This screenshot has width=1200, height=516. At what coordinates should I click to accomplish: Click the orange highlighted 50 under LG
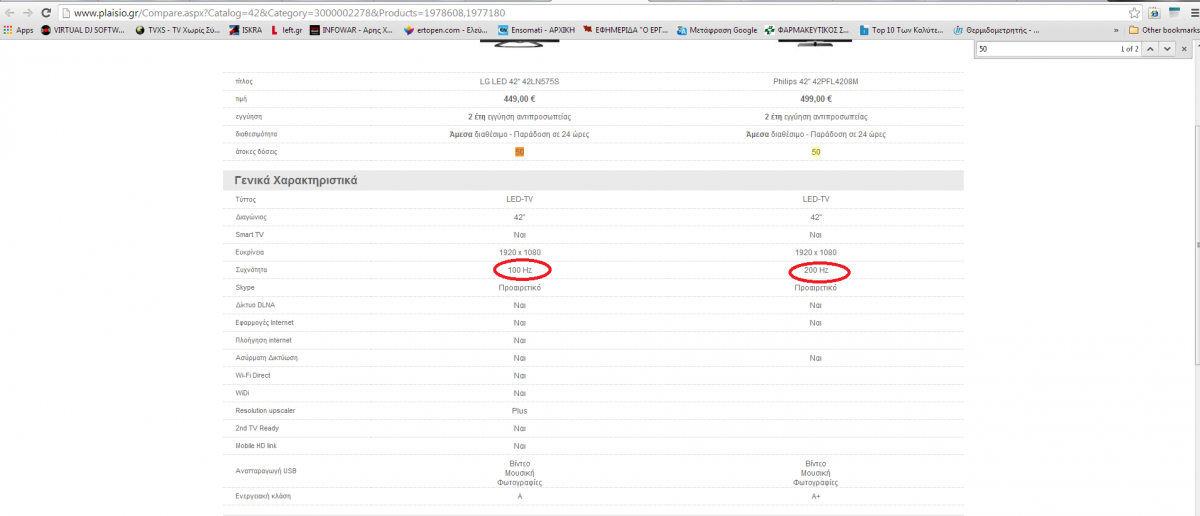519,152
